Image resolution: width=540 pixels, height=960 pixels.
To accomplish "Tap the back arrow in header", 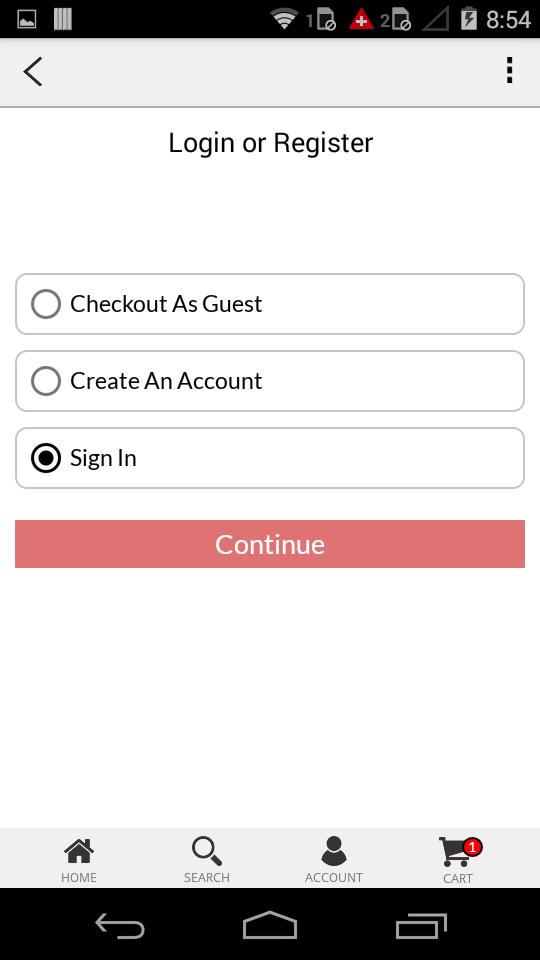I will (x=32, y=72).
